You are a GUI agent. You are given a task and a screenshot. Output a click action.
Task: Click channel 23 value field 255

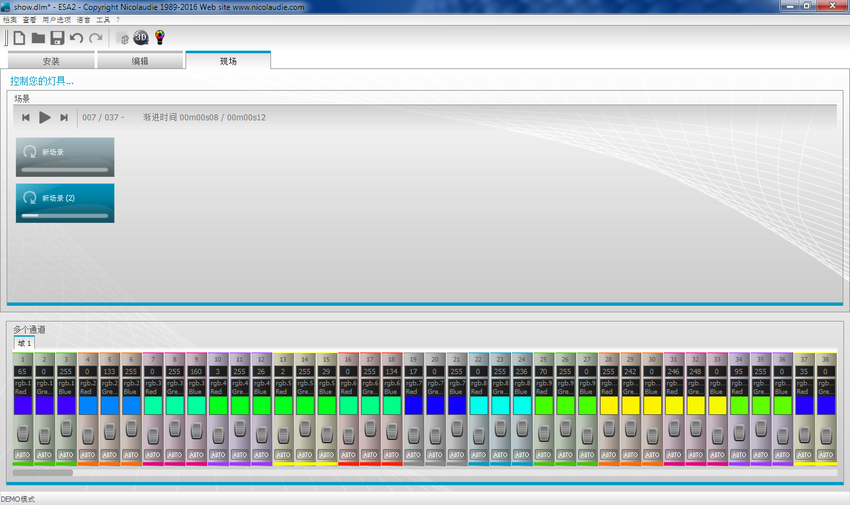point(500,372)
